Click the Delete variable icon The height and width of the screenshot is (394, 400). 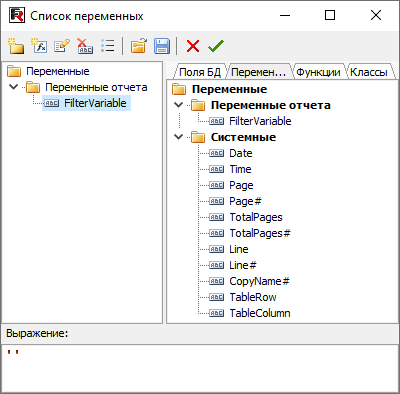85,46
